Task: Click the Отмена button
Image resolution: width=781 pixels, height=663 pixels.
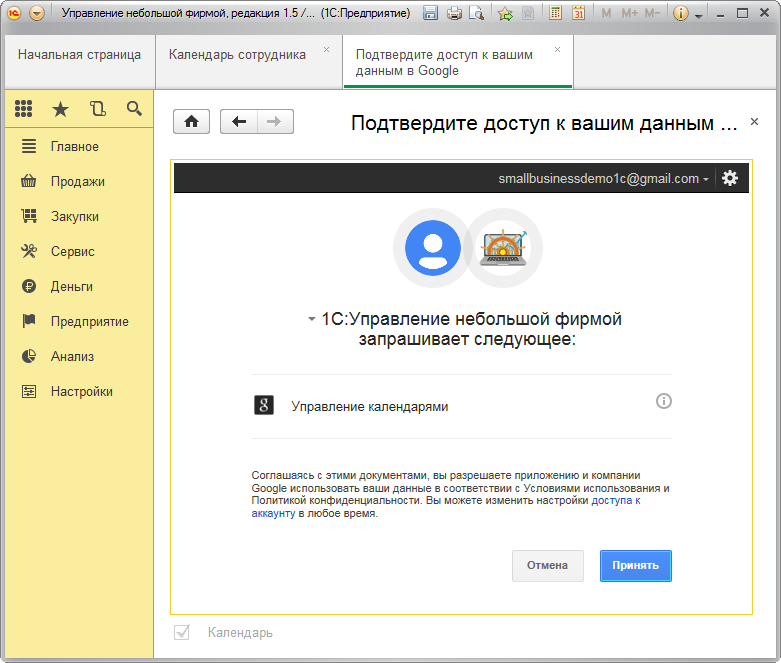Action: pos(547,565)
